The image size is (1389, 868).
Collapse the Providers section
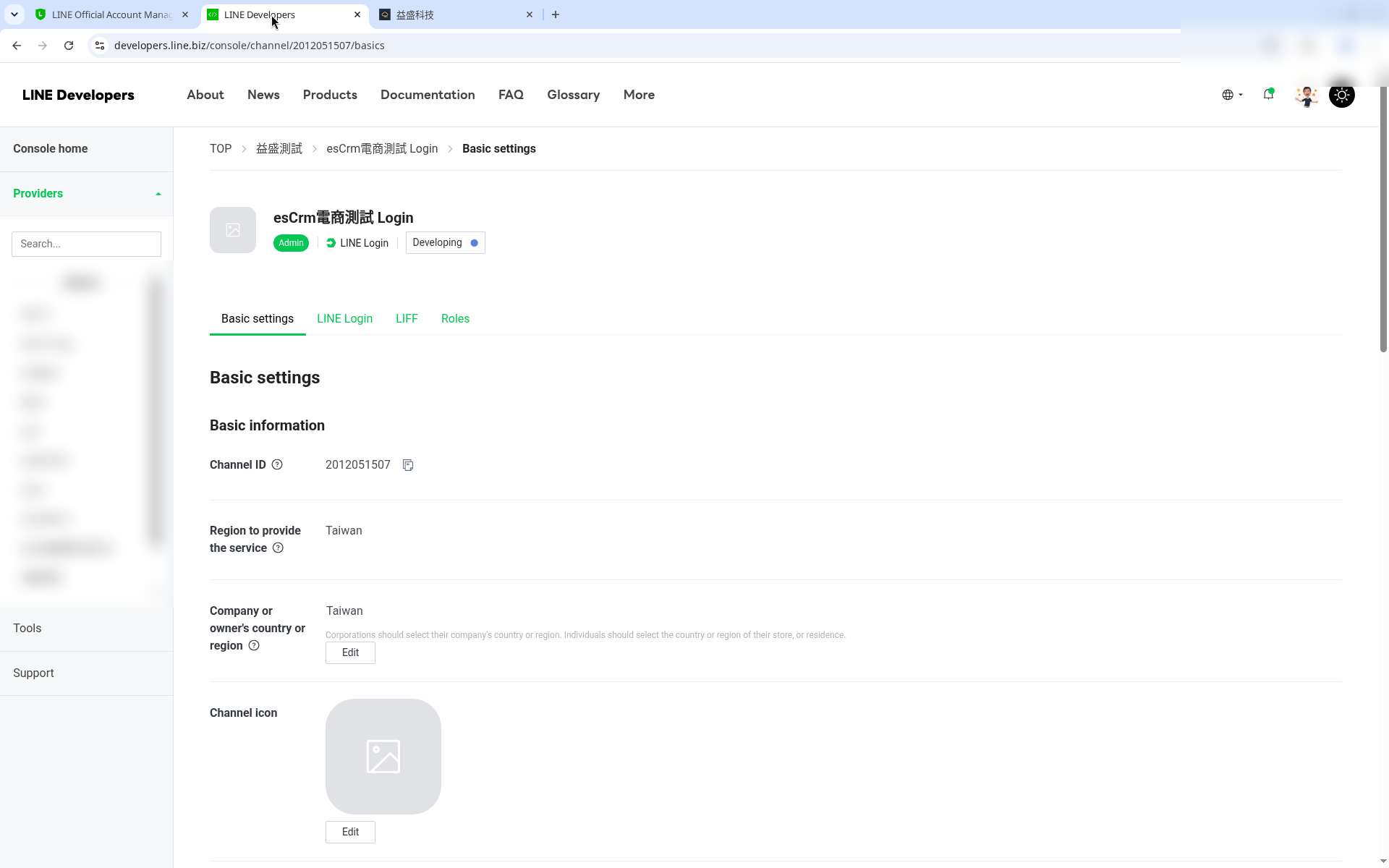click(x=87, y=194)
